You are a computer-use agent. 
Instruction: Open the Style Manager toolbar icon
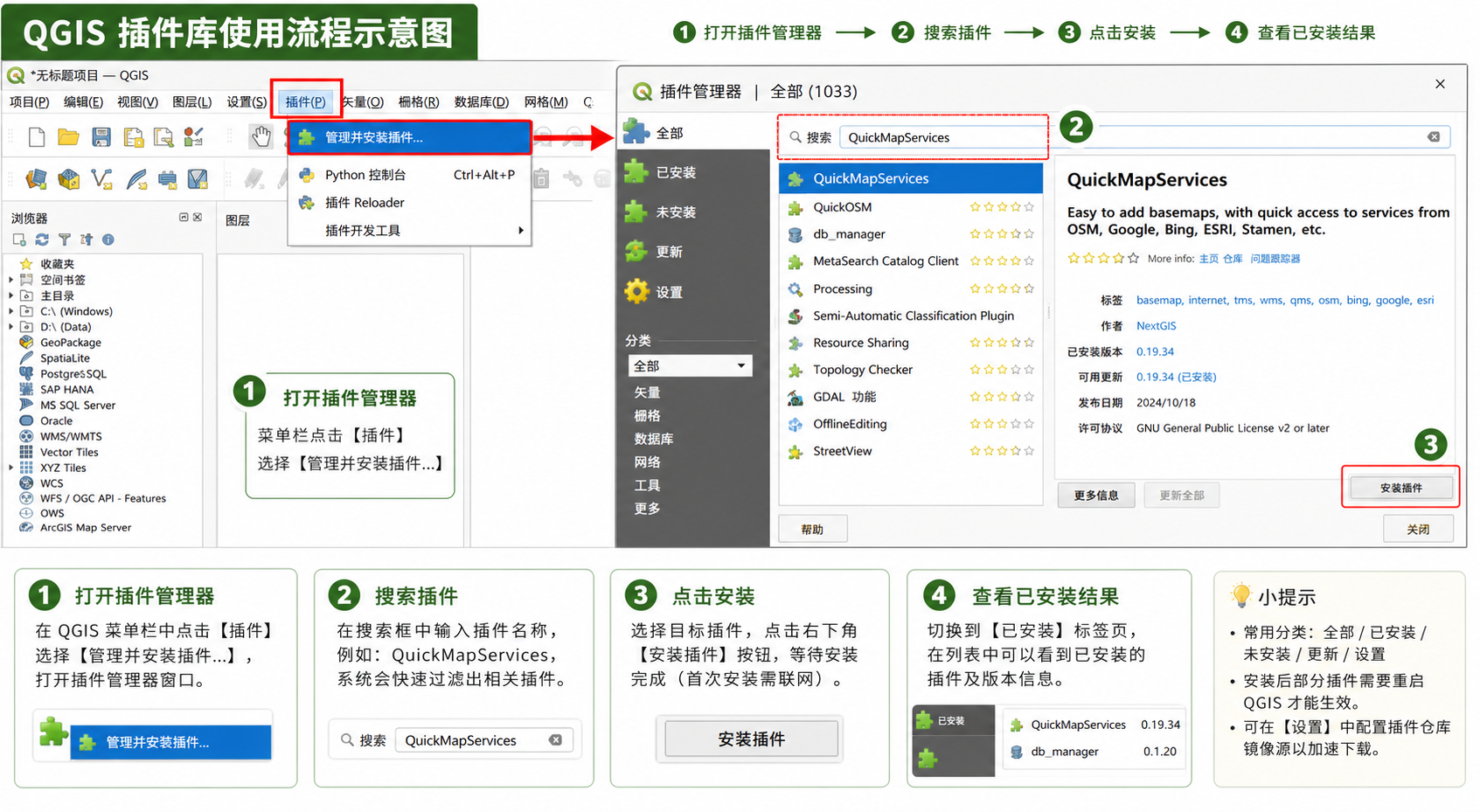click(194, 136)
